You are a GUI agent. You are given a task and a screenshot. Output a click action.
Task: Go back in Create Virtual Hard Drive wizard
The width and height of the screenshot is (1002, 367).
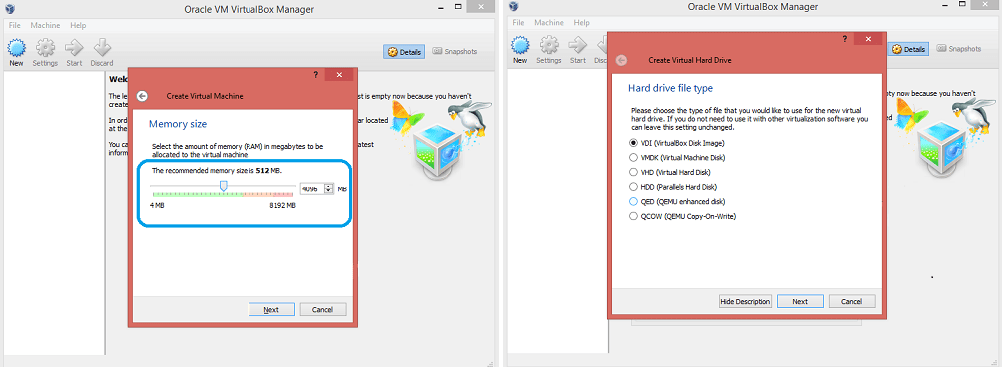coord(621,60)
